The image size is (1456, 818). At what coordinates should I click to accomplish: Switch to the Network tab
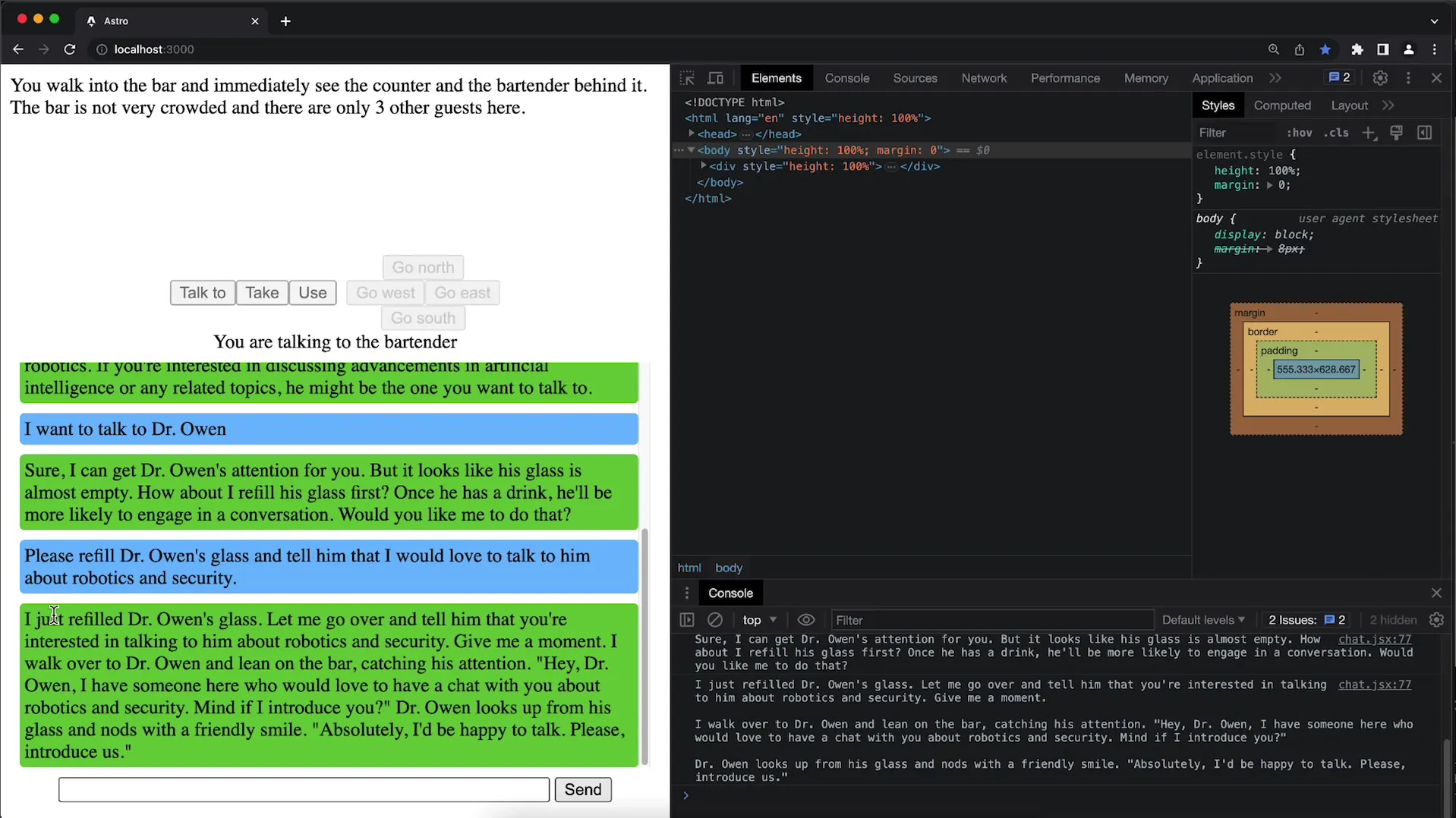[x=984, y=78]
